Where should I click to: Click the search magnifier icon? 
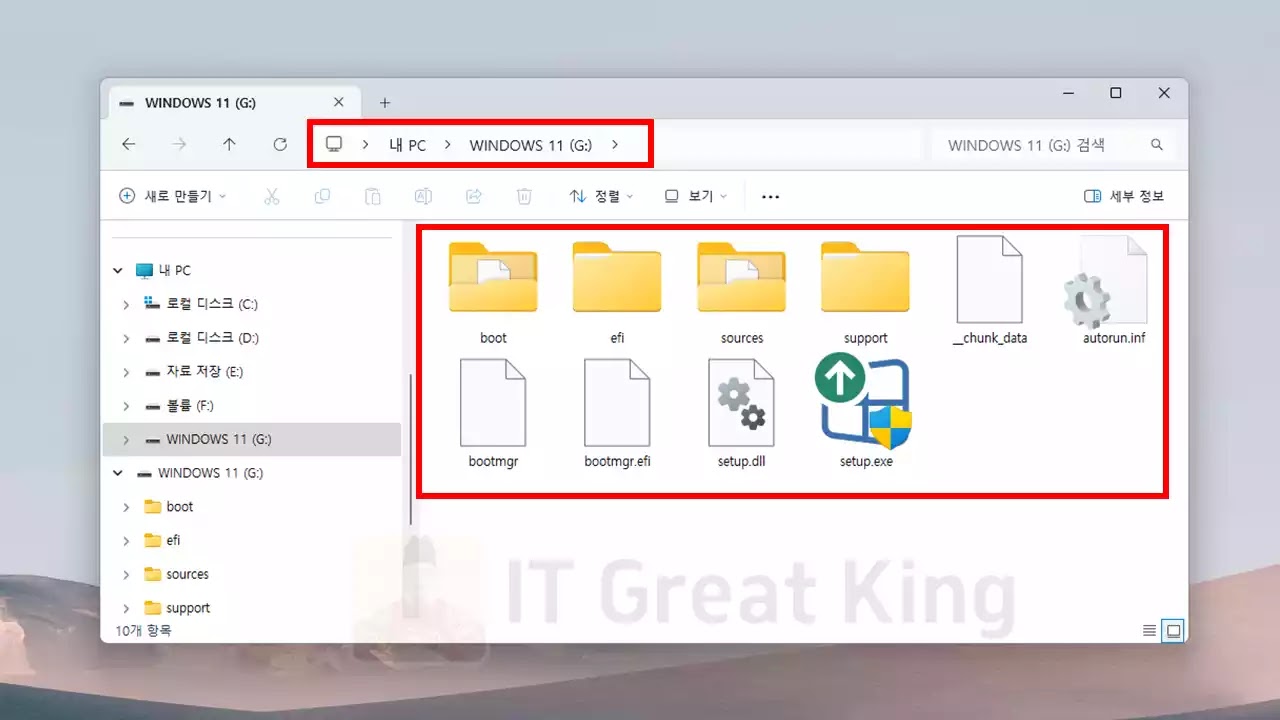coord(1157,145)
